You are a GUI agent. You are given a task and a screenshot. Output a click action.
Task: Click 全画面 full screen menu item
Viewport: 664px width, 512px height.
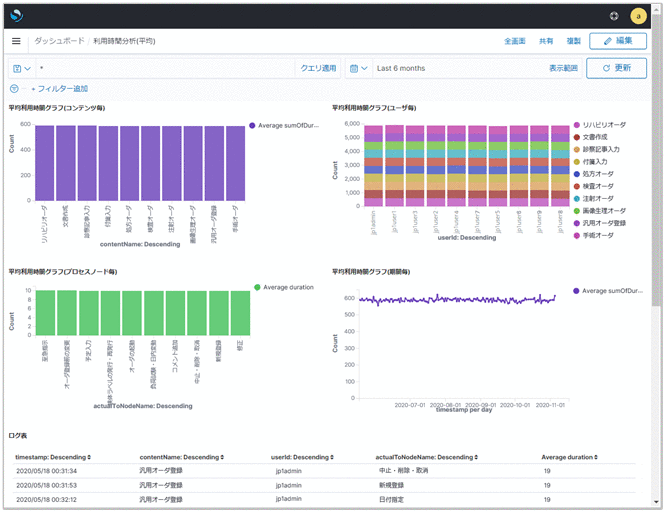(515, 41)
